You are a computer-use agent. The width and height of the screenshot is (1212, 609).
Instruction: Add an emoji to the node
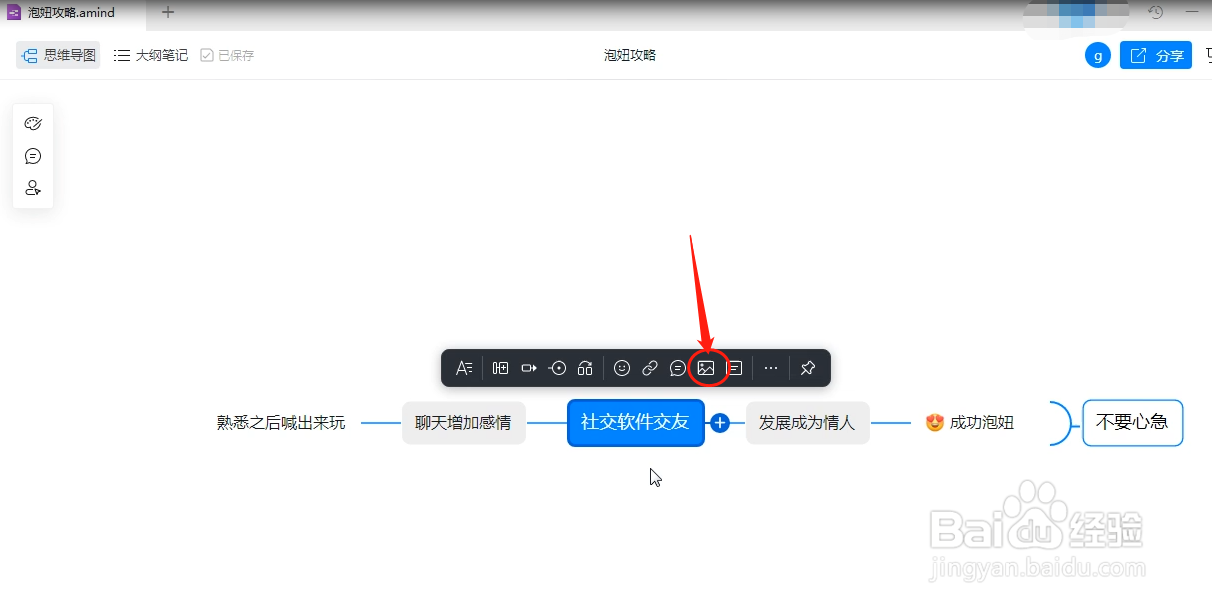(622, 368)
